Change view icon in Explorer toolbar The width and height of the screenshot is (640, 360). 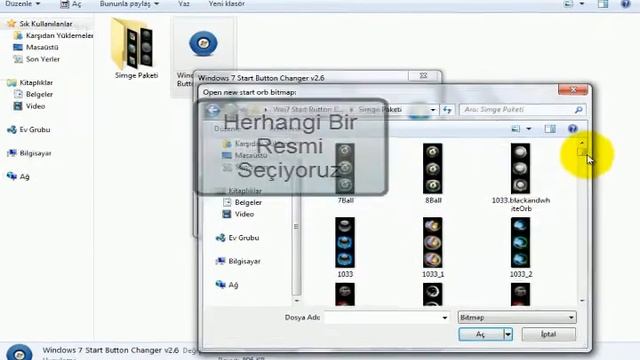pos(569,4)
